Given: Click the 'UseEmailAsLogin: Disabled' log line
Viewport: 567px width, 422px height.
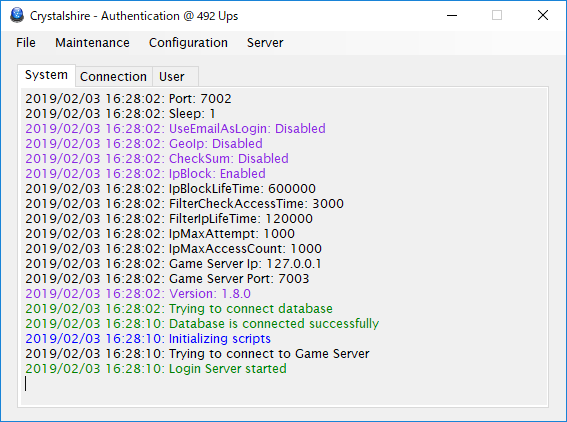Looking at the screenshot, I should click(x=175, y=129).
